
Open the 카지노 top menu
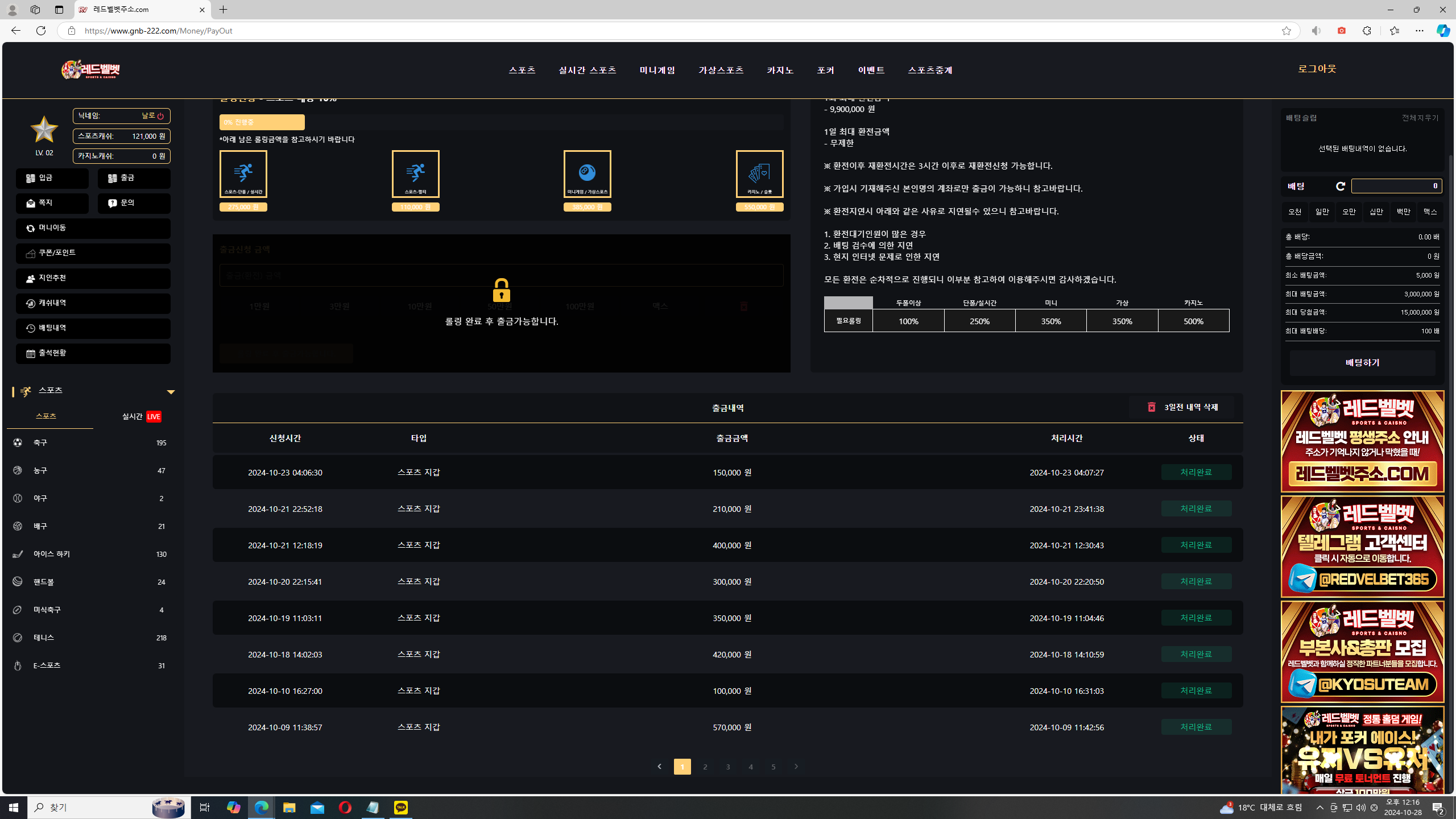click(780, 70)
